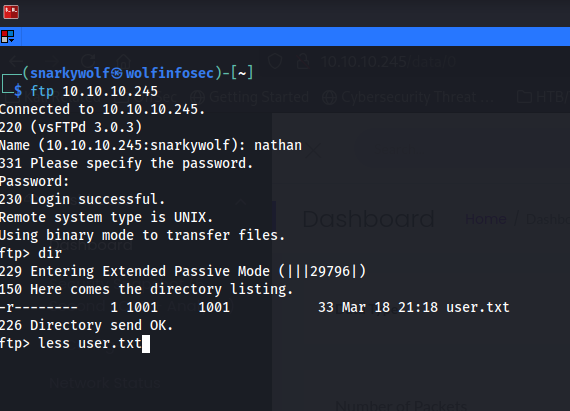This screenshot has height=411, width=570.
Task: Open the Cybersecurity Threat bookmark
Action: (x=408, y=97)
